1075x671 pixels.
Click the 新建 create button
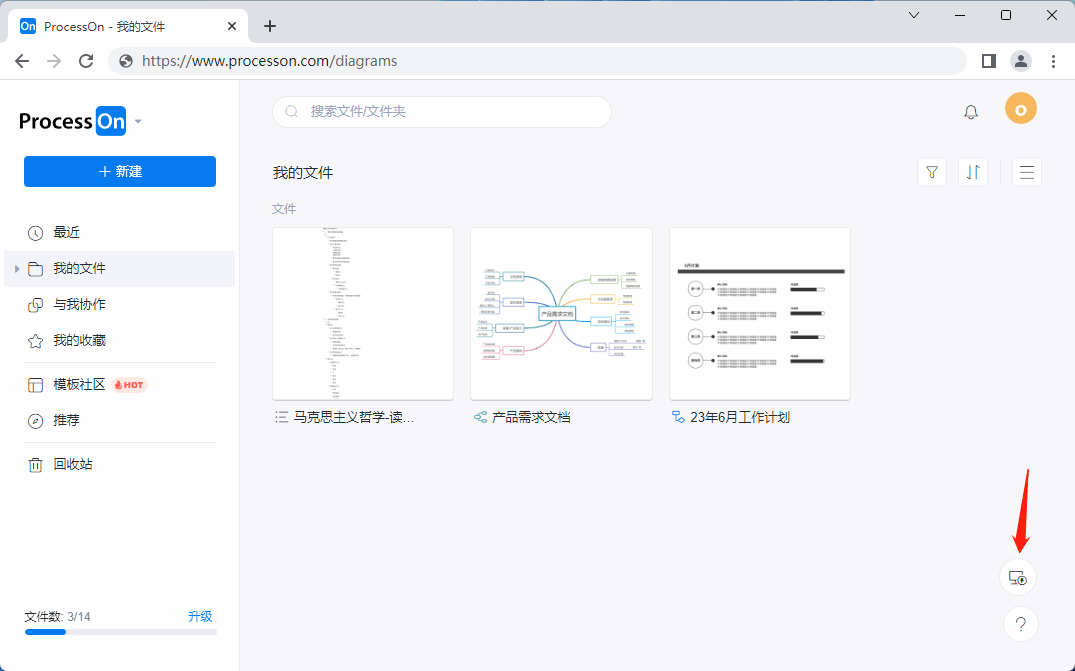[120, 171]
